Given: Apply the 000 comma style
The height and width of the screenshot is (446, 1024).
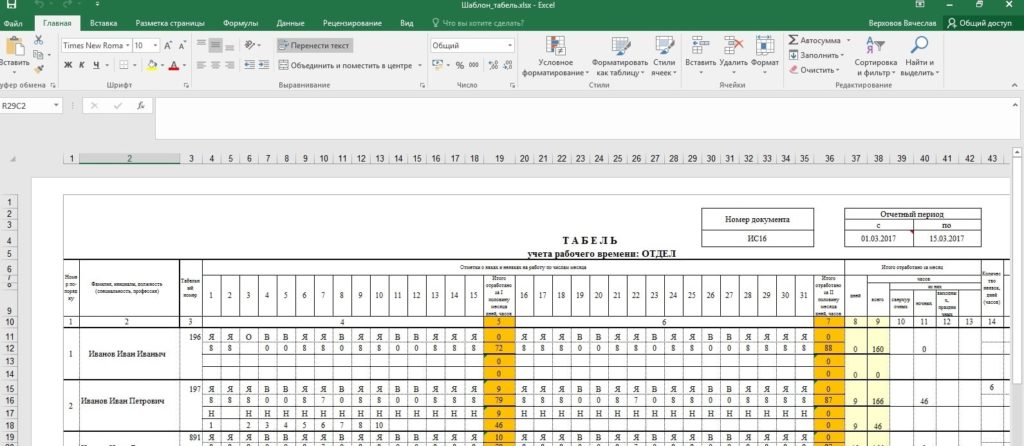Looking at the screenshot, I should (x=473, y=65).
